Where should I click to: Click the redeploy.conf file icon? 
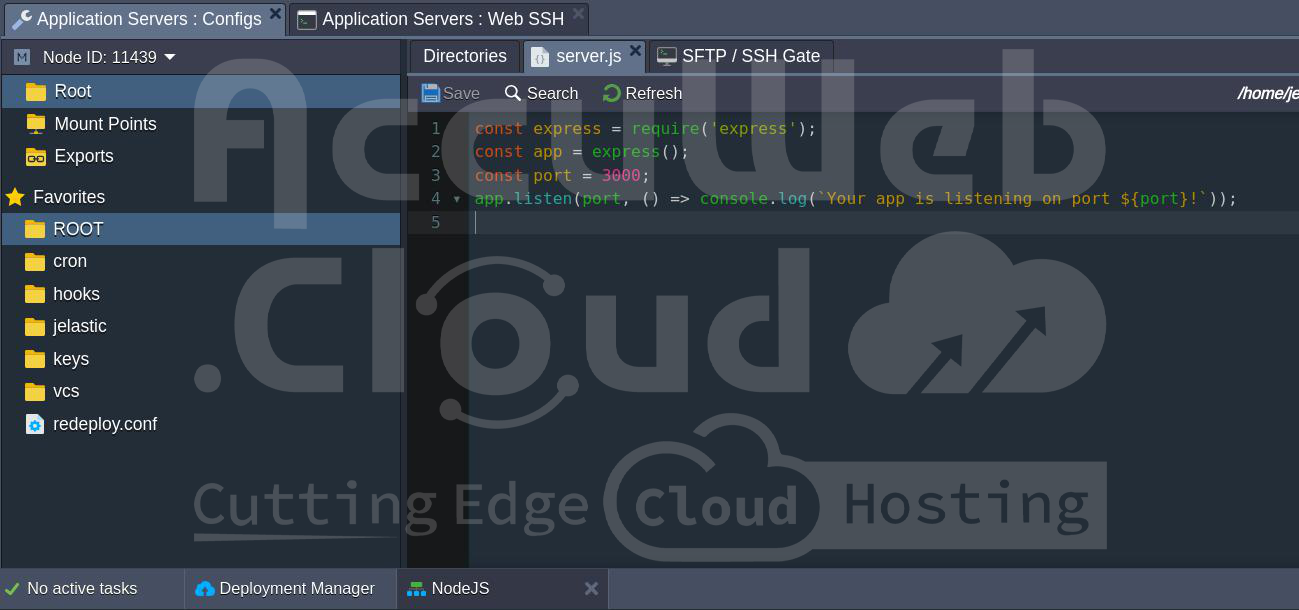tap(35, 424)
